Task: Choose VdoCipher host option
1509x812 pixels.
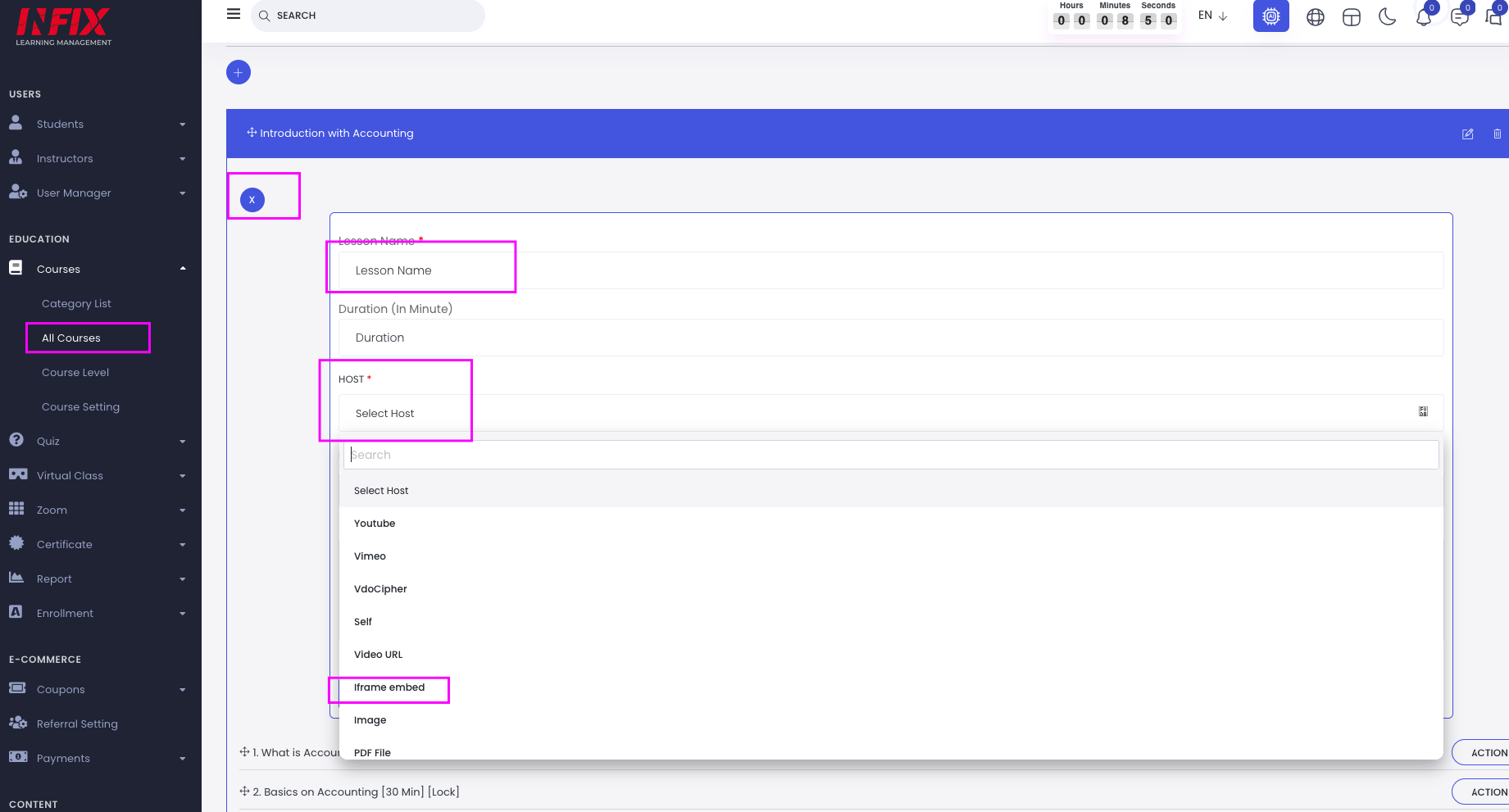Action: [891, 589]
